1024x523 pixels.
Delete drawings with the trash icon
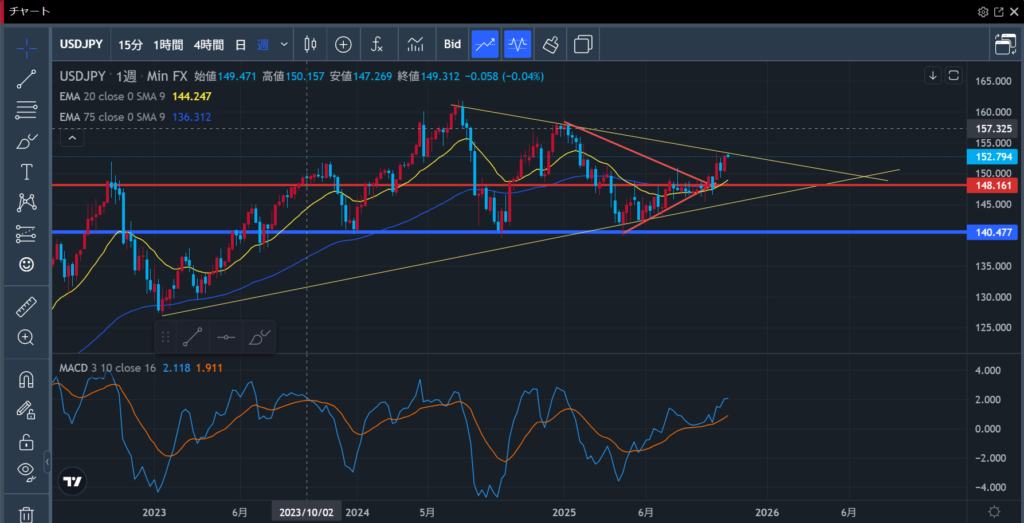click(x=27, y=514)
